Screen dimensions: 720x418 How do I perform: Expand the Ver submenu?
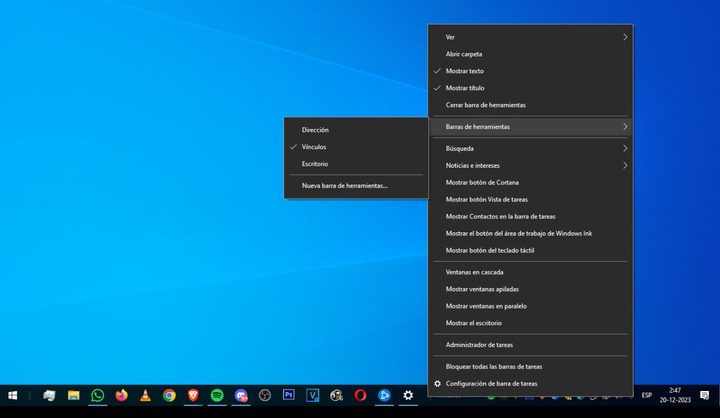point(530,37)
